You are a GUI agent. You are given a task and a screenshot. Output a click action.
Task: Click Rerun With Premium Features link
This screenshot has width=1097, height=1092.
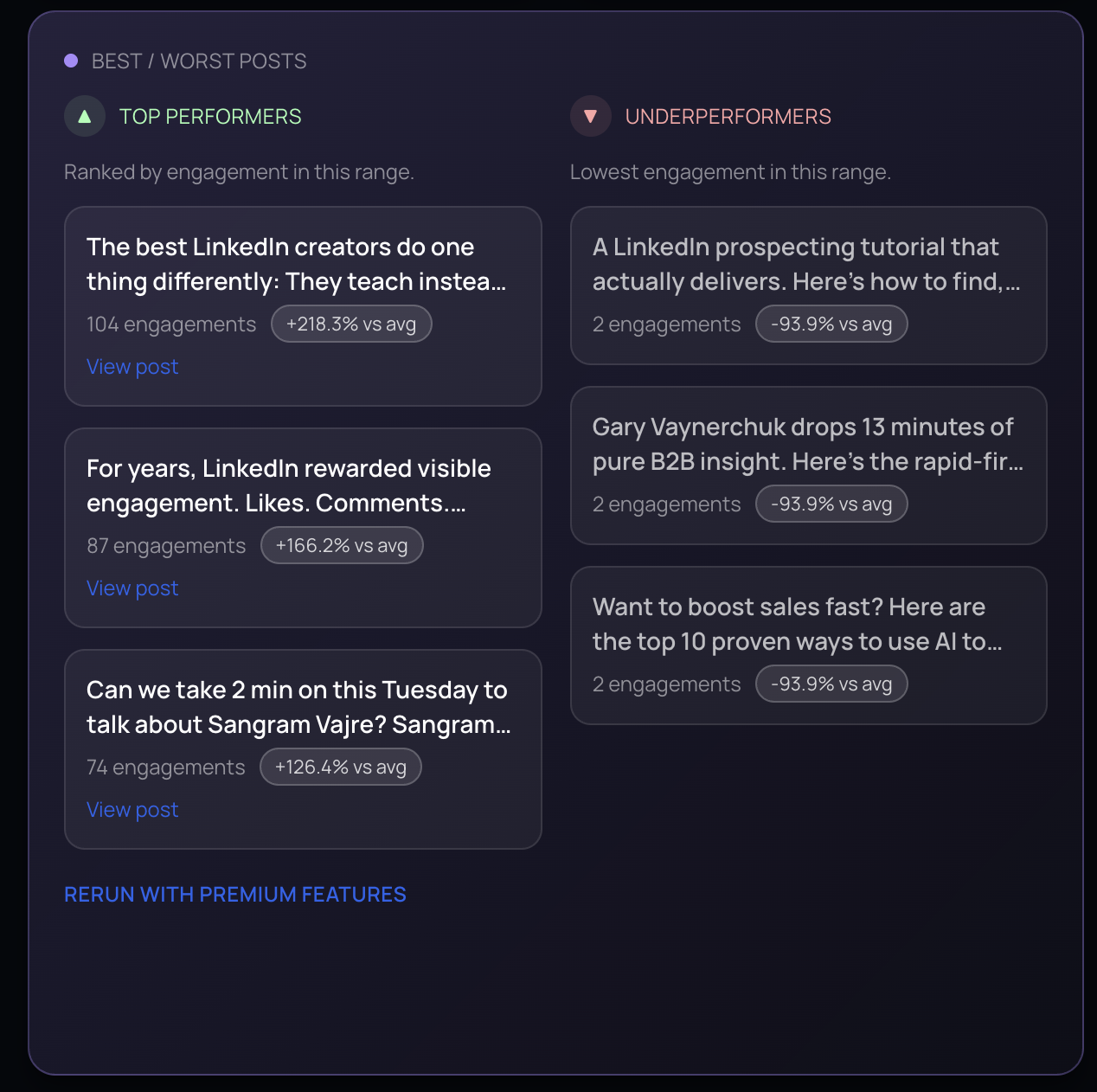(235, 895)
